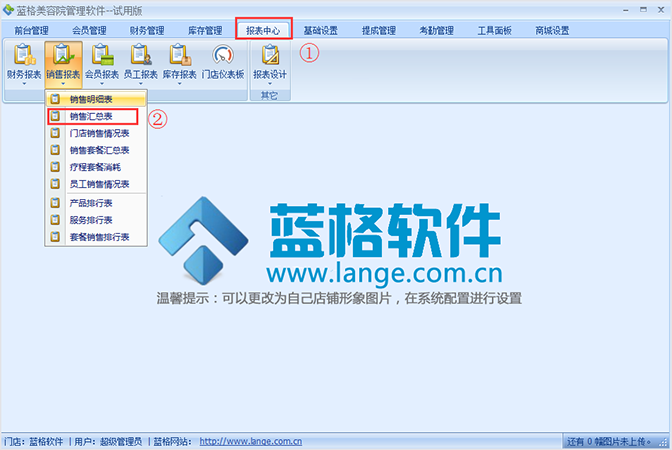Screen dimensions: 672x450
Task: Choose 疗程套餐消耗 menu entry
Action: pos(96,167)
